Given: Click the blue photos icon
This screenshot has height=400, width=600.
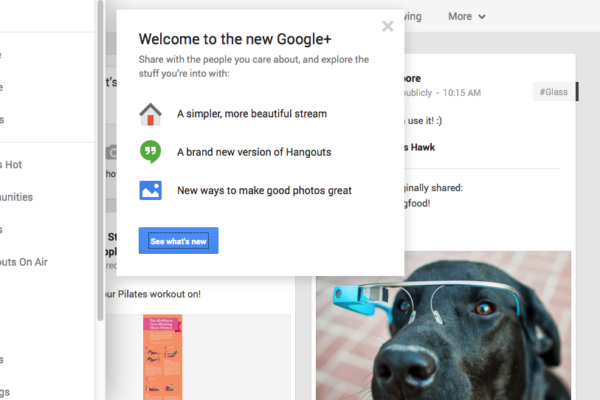Looking at the screenshot, I should [150, 190].
